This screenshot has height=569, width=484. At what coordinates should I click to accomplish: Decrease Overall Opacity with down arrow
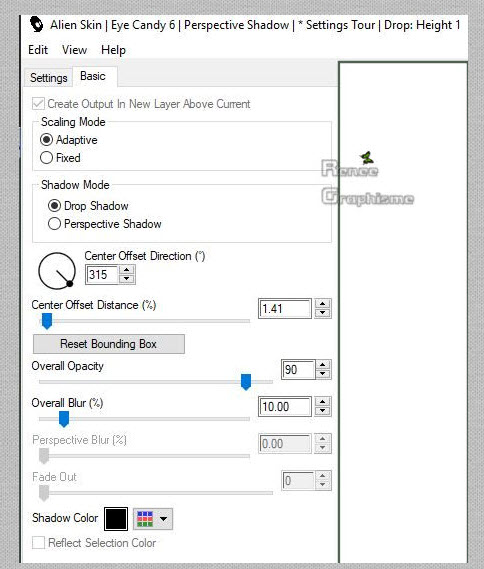tap(323, 374)
